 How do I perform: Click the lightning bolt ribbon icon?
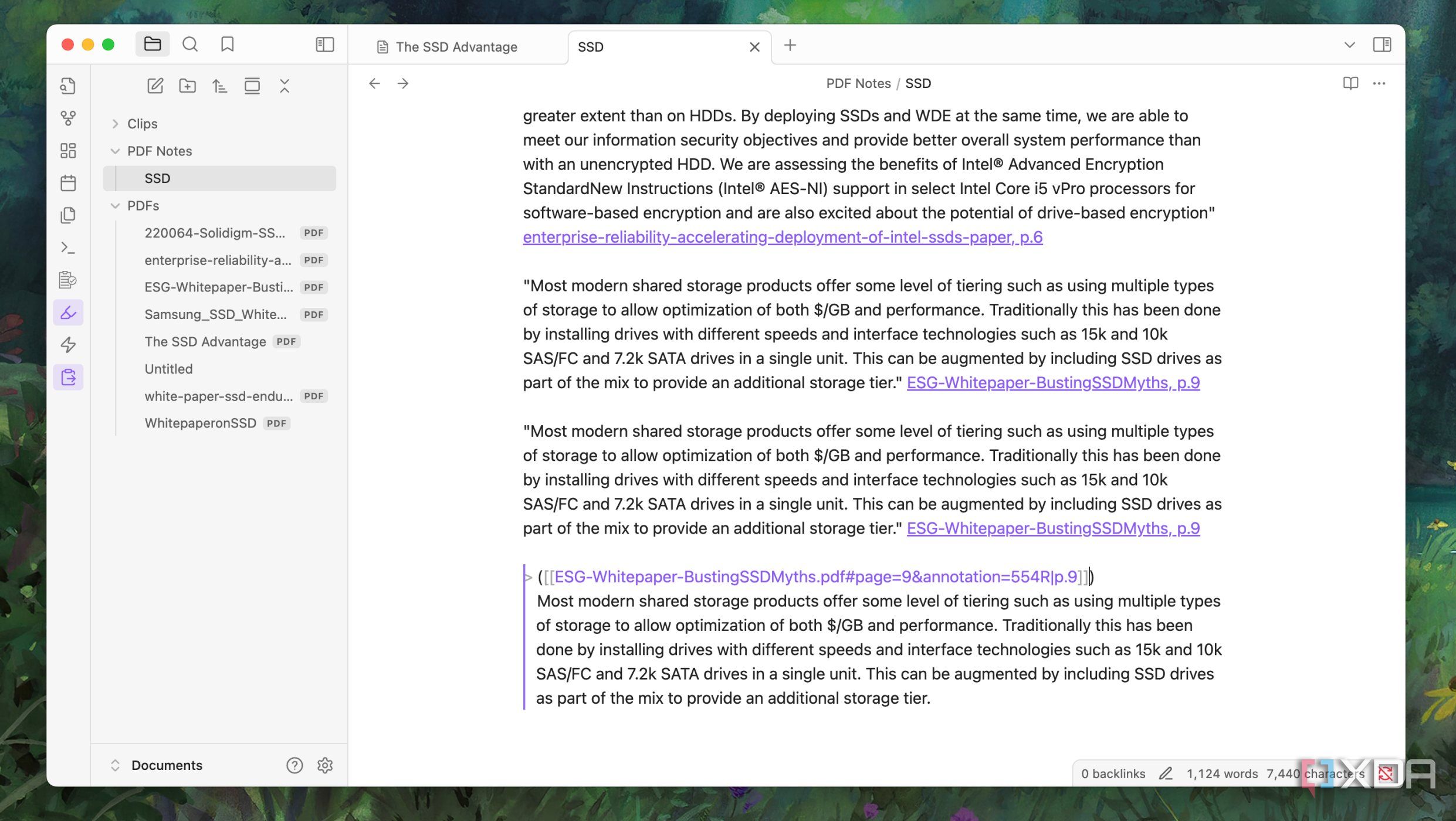[x=68, y=345]
